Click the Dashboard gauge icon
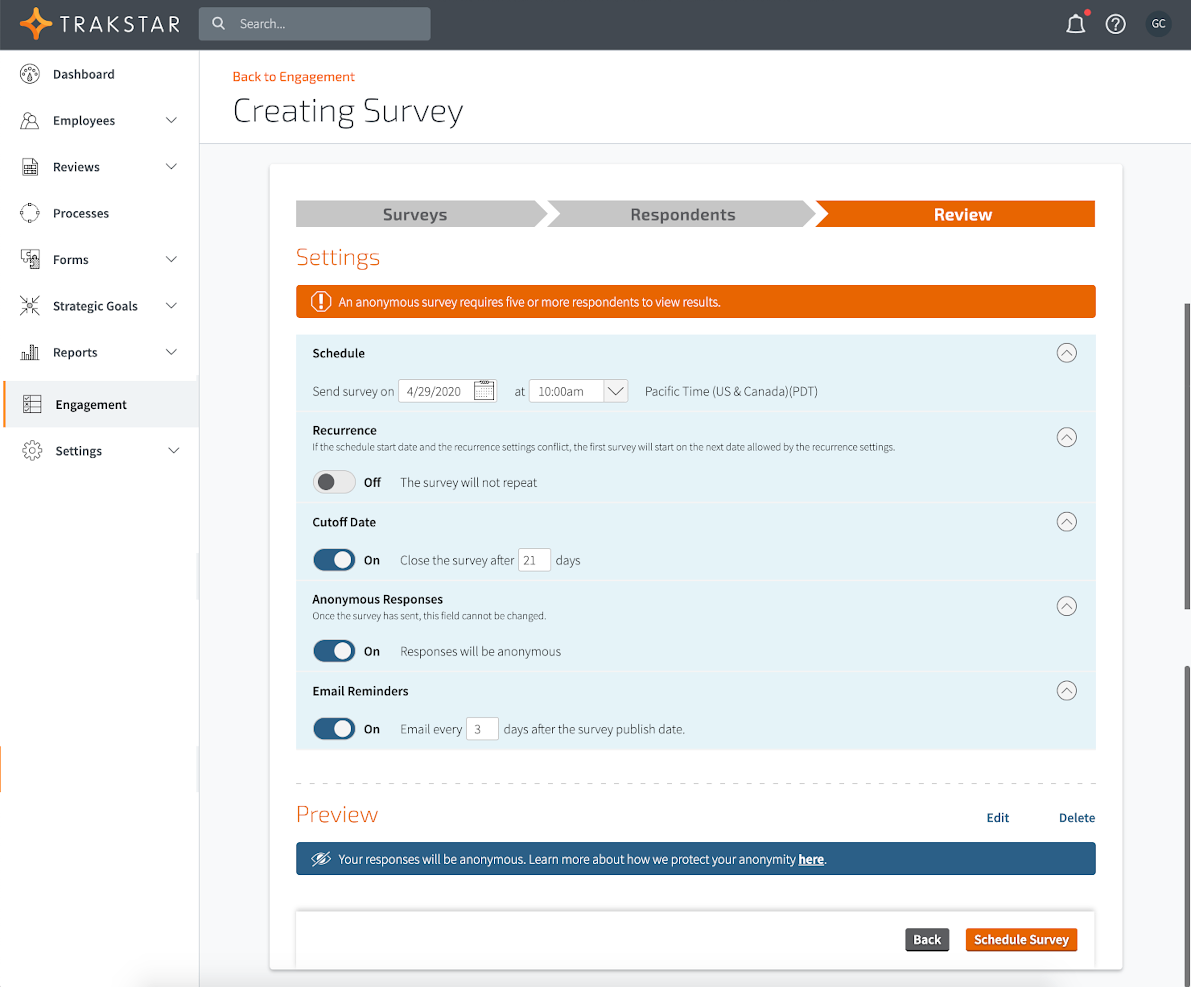1191x987 pixels. click(x=30, y=74)
